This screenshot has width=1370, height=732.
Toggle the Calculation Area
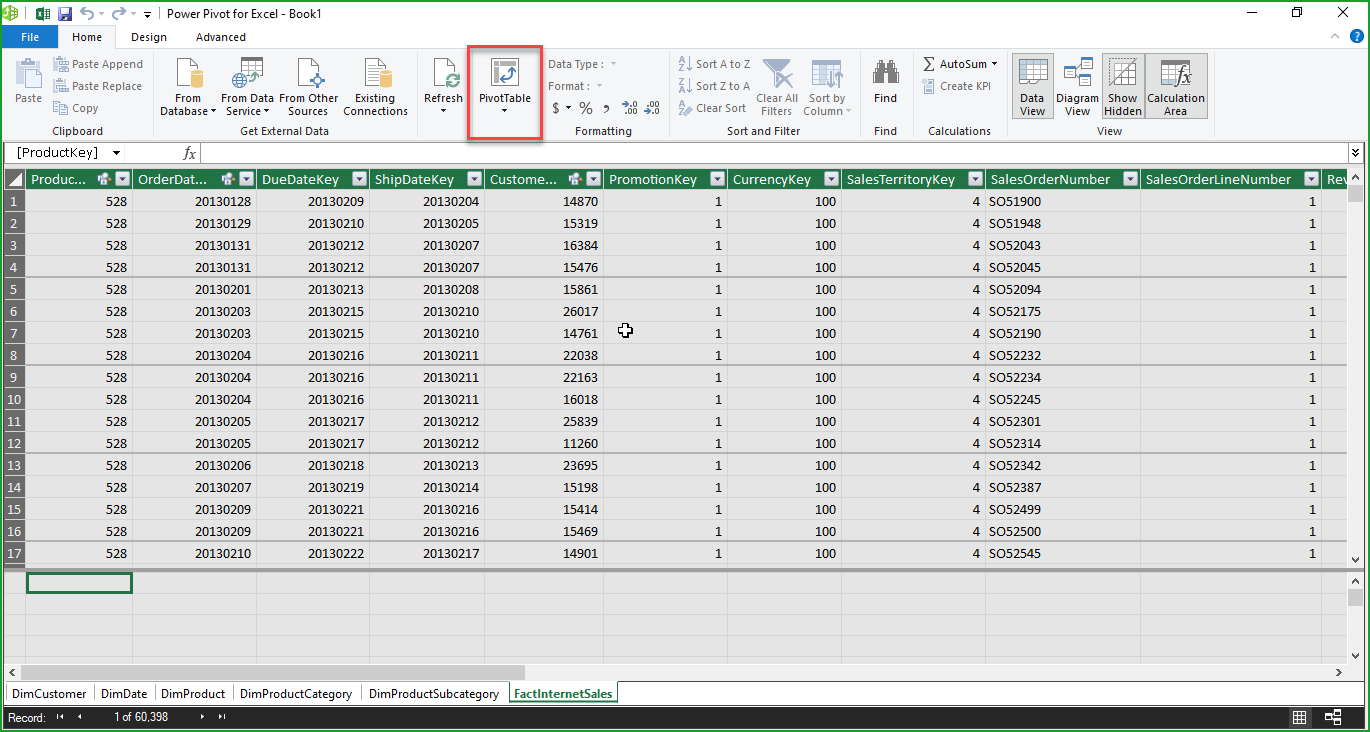(1176, 87)
